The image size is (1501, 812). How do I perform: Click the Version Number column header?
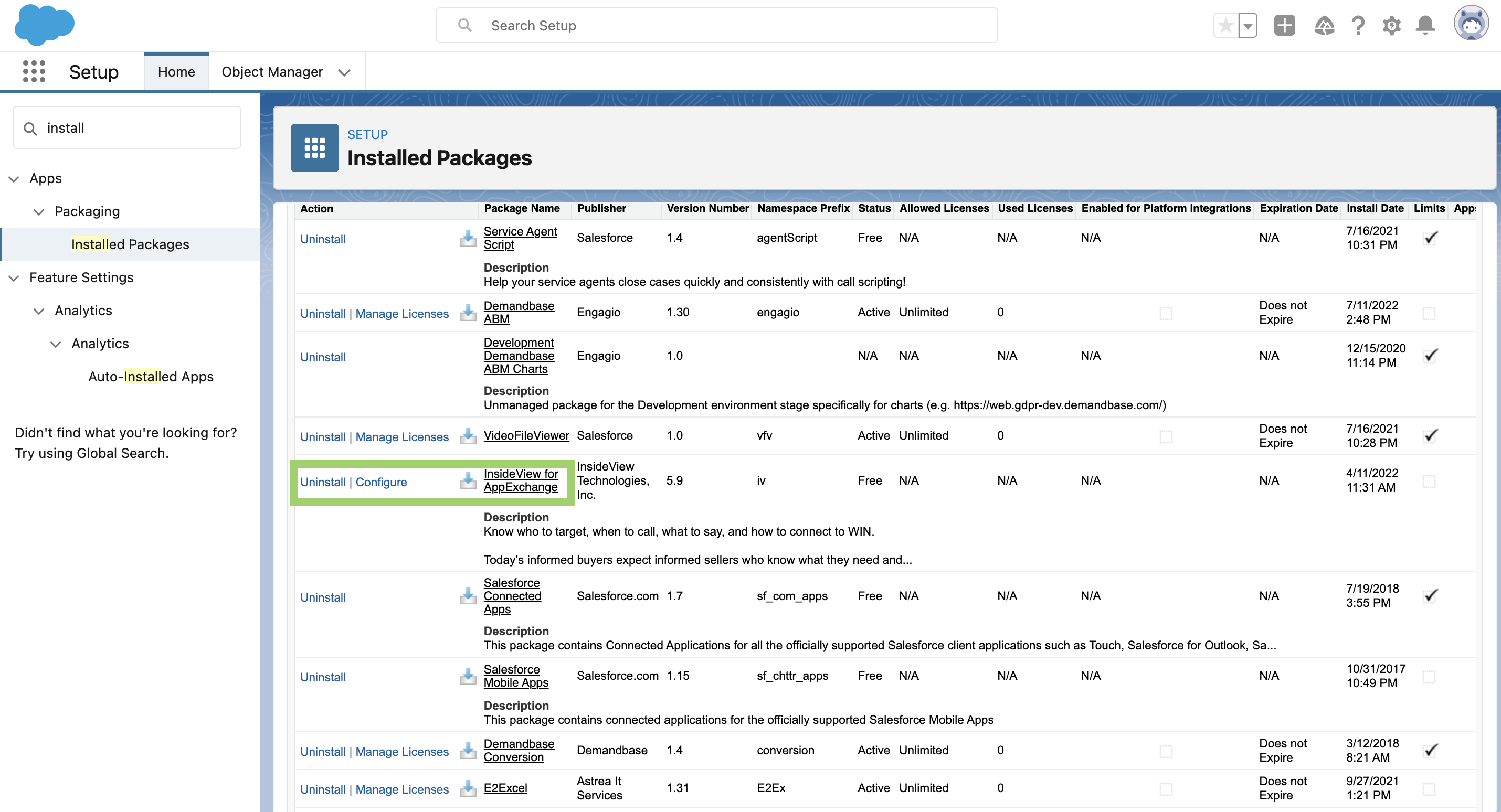[707, 209]
